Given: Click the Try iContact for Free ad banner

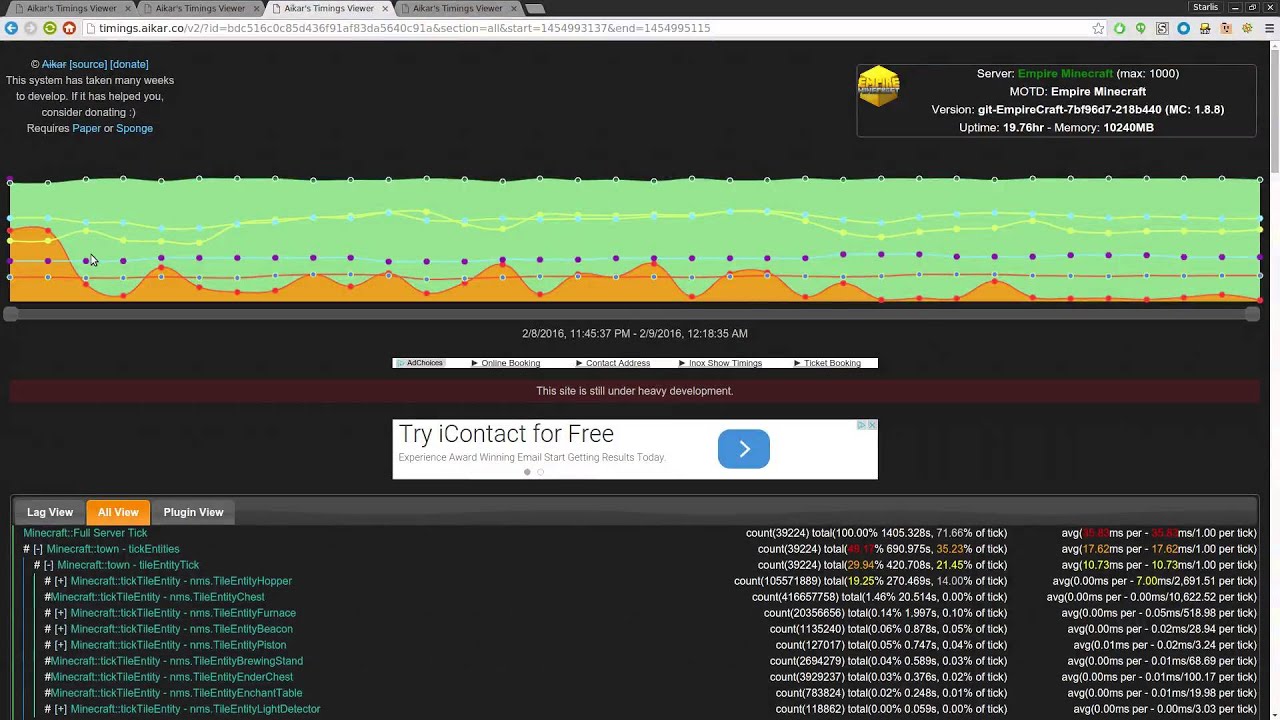Looking at the screenshot, I should (x=635, y=449).
